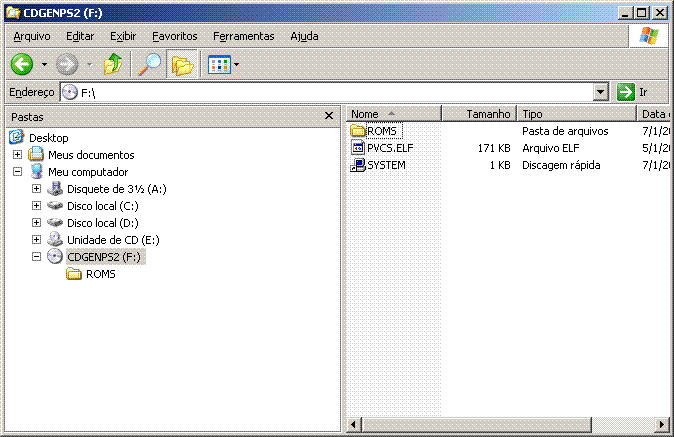Maximize the CDGENPS2 (F:) window

pyautogui.click(x=641, y=12)
